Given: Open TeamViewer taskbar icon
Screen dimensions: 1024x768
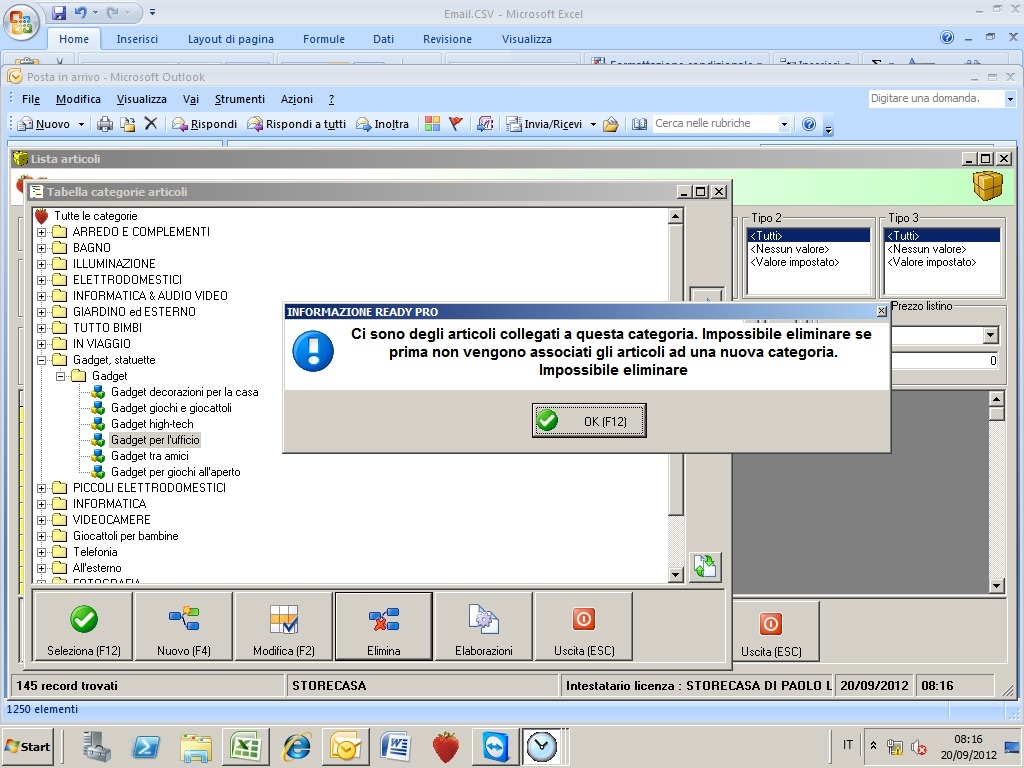Looking at the screenshot, I should tap(494, 746).
